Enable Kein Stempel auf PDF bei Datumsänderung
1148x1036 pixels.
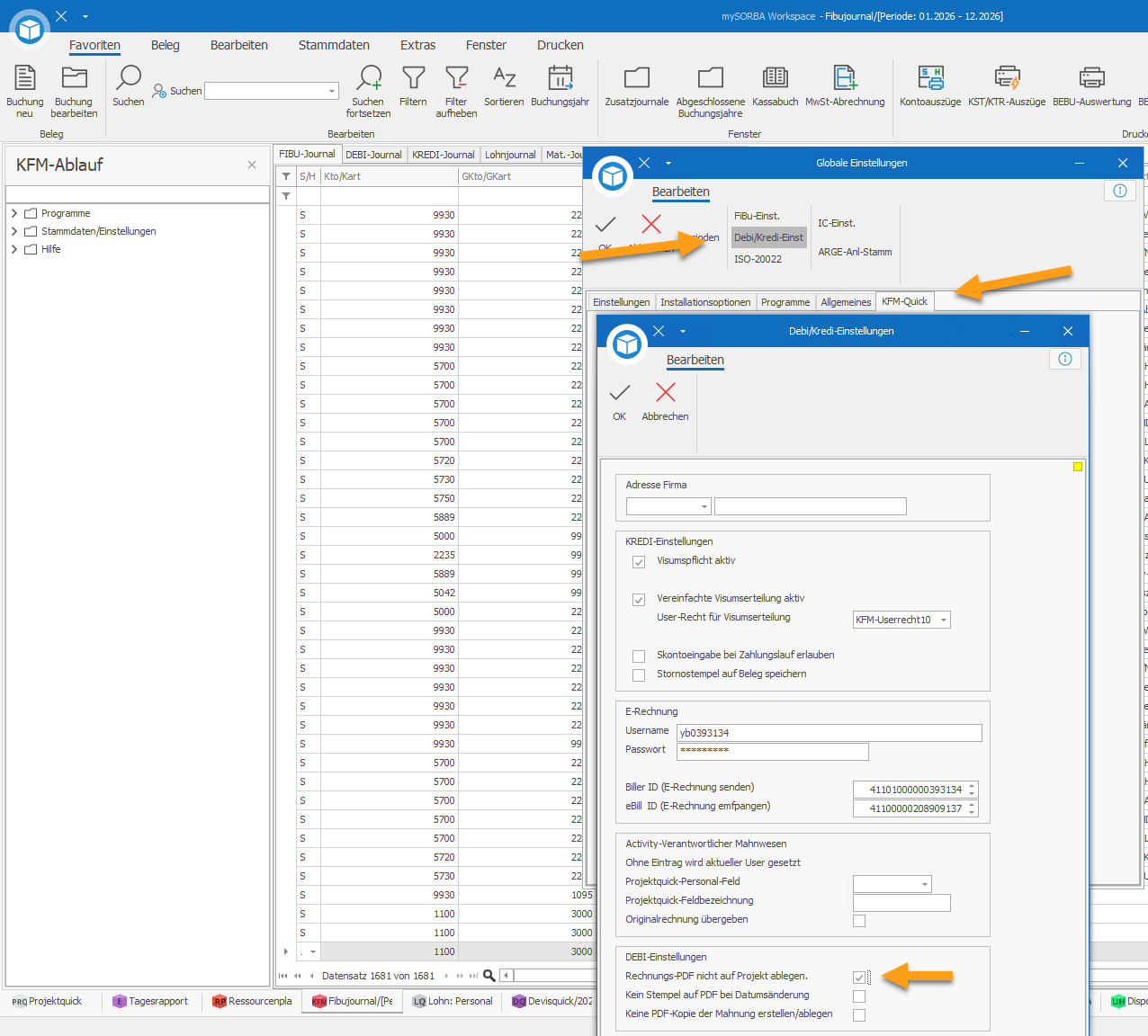(x=859, y=996)
